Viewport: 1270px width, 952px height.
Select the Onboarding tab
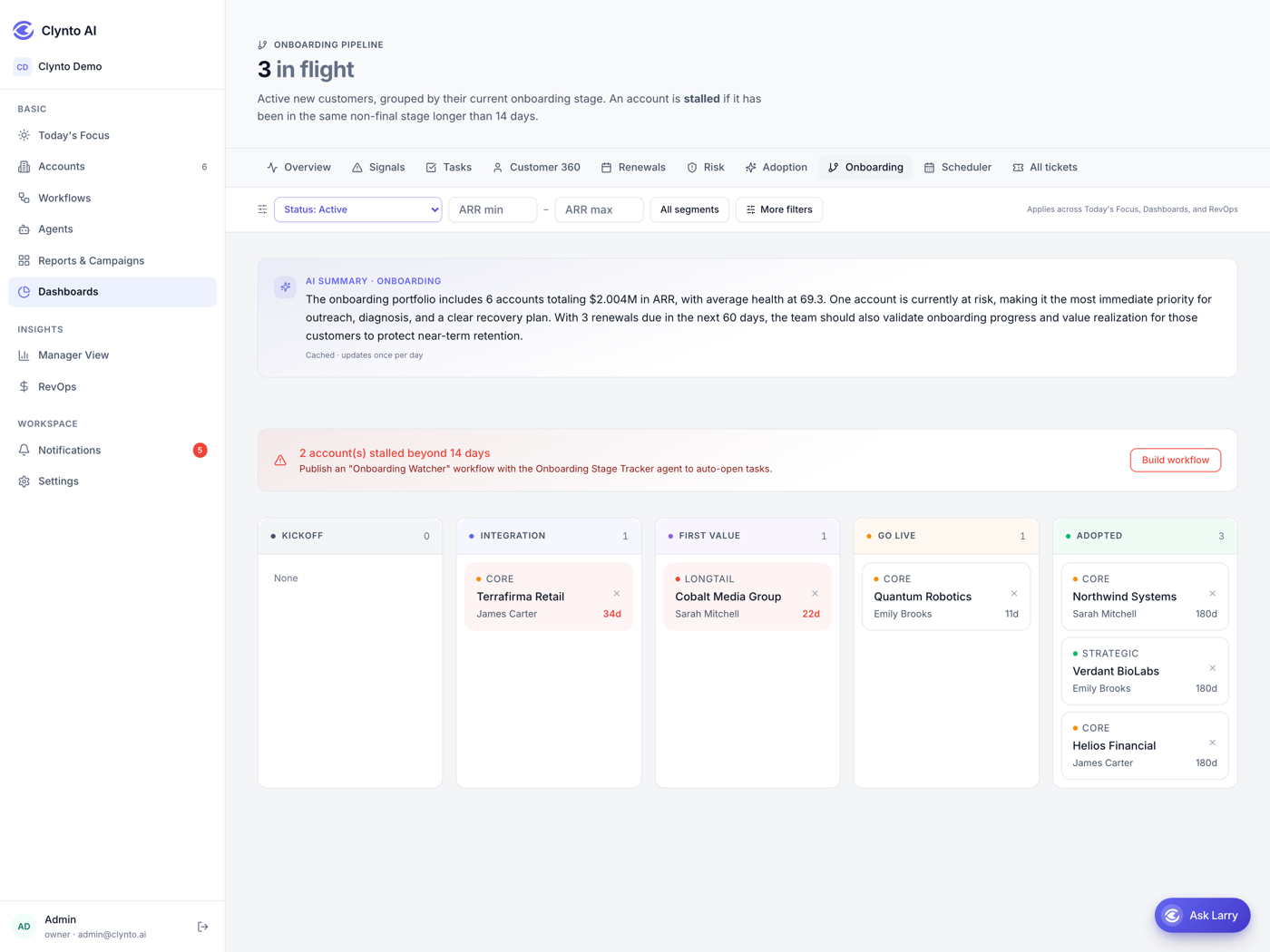point(865,167)
